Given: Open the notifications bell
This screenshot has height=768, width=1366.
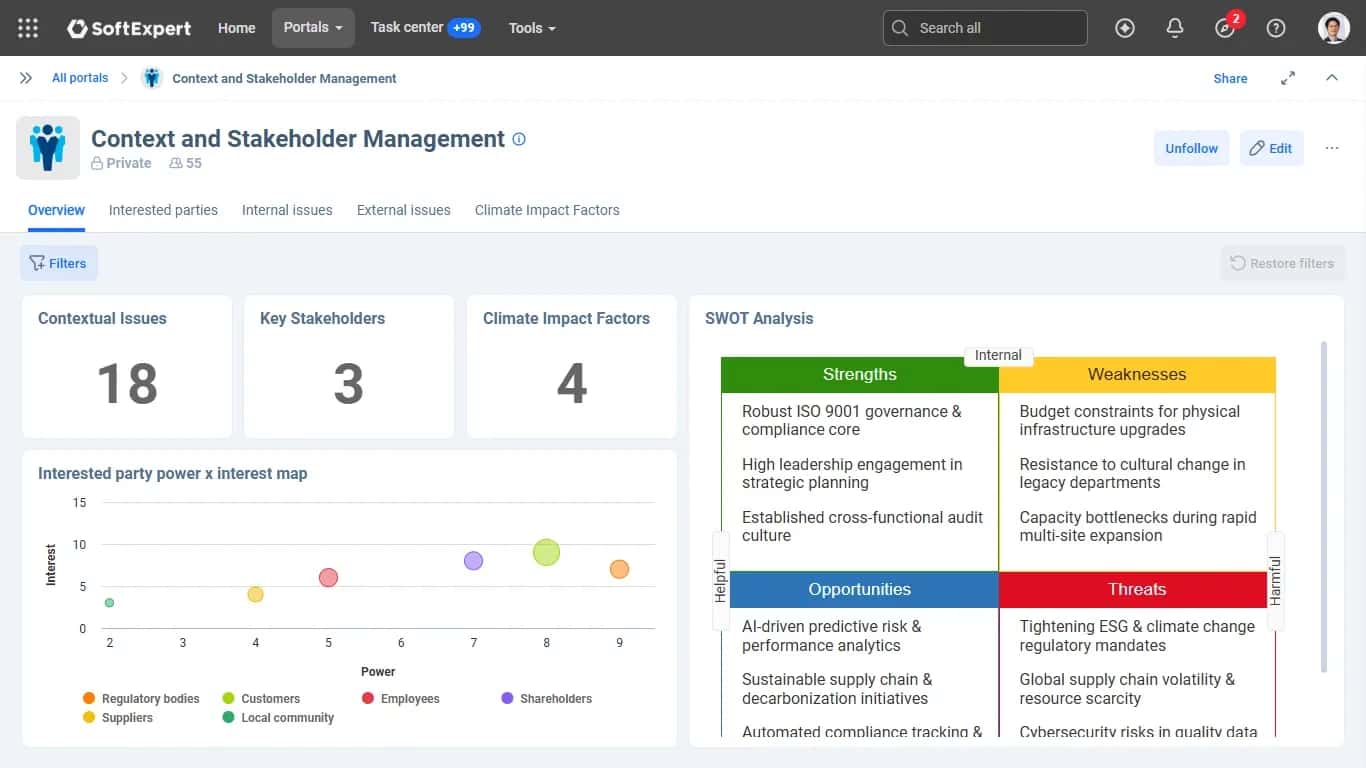Looking at the screenshot, I should click(x=1175, y=28).
